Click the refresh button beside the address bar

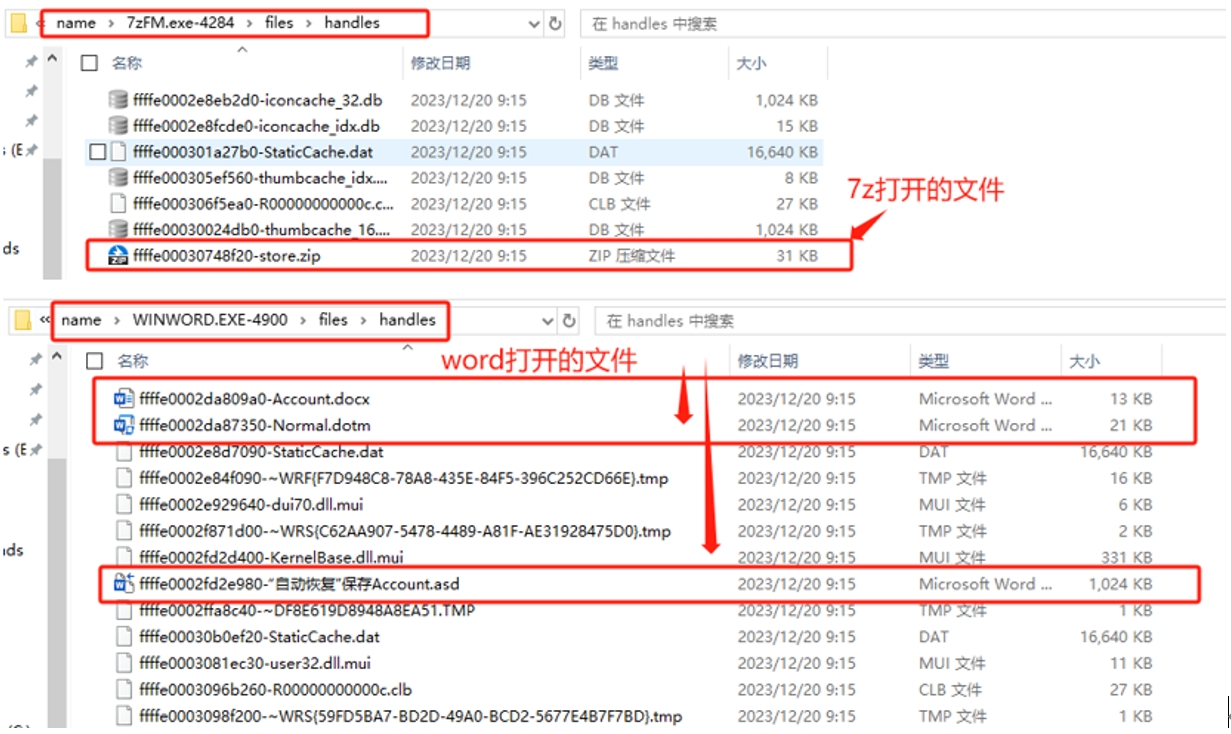click(556, 19)
